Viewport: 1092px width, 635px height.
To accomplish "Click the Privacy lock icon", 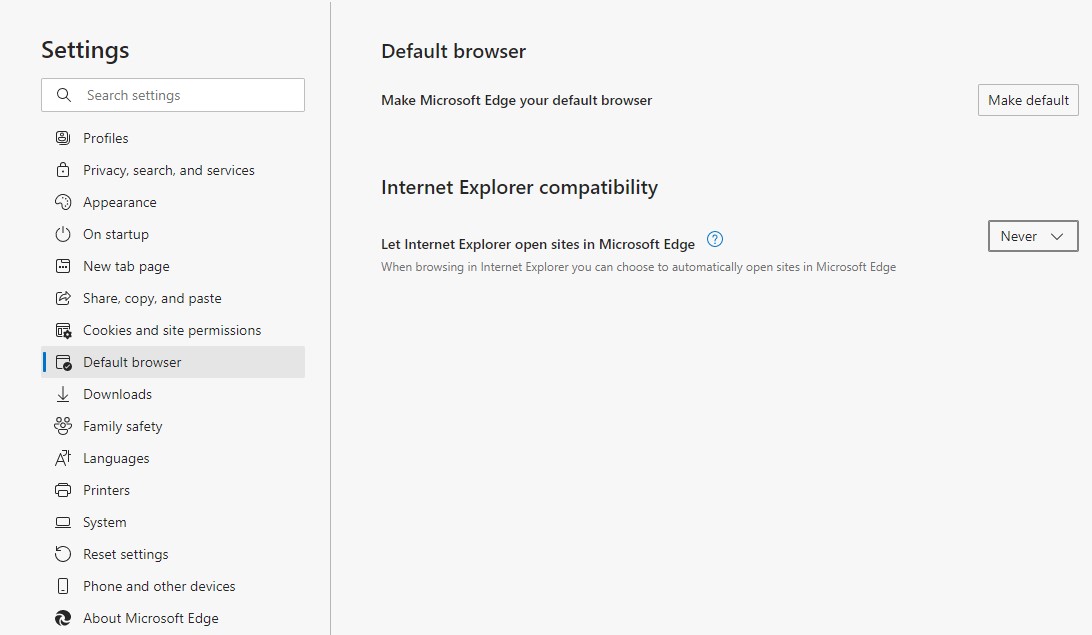I will [63, 170].
